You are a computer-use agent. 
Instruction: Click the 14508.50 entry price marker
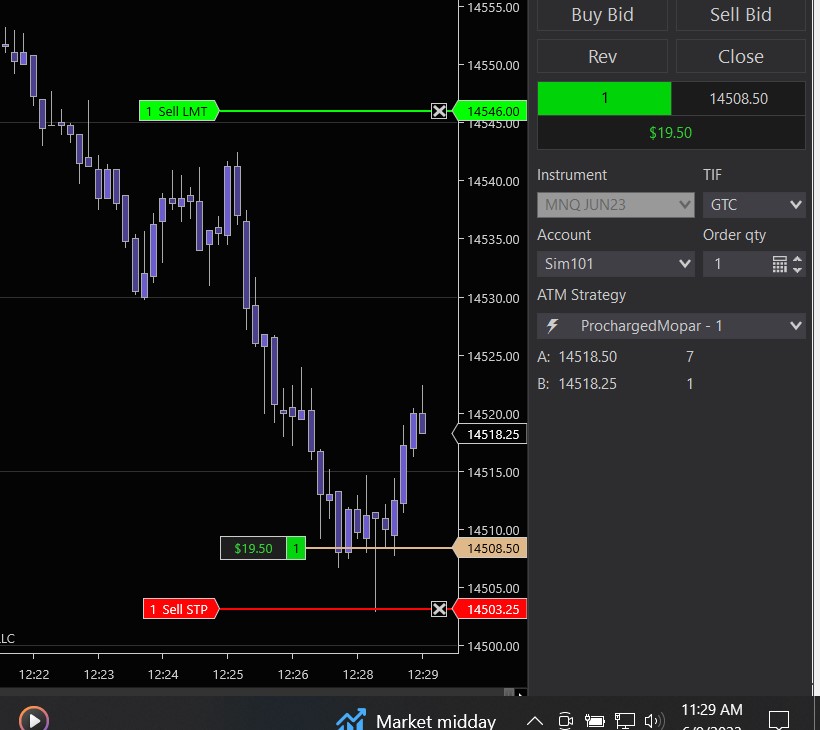point(489,548)
